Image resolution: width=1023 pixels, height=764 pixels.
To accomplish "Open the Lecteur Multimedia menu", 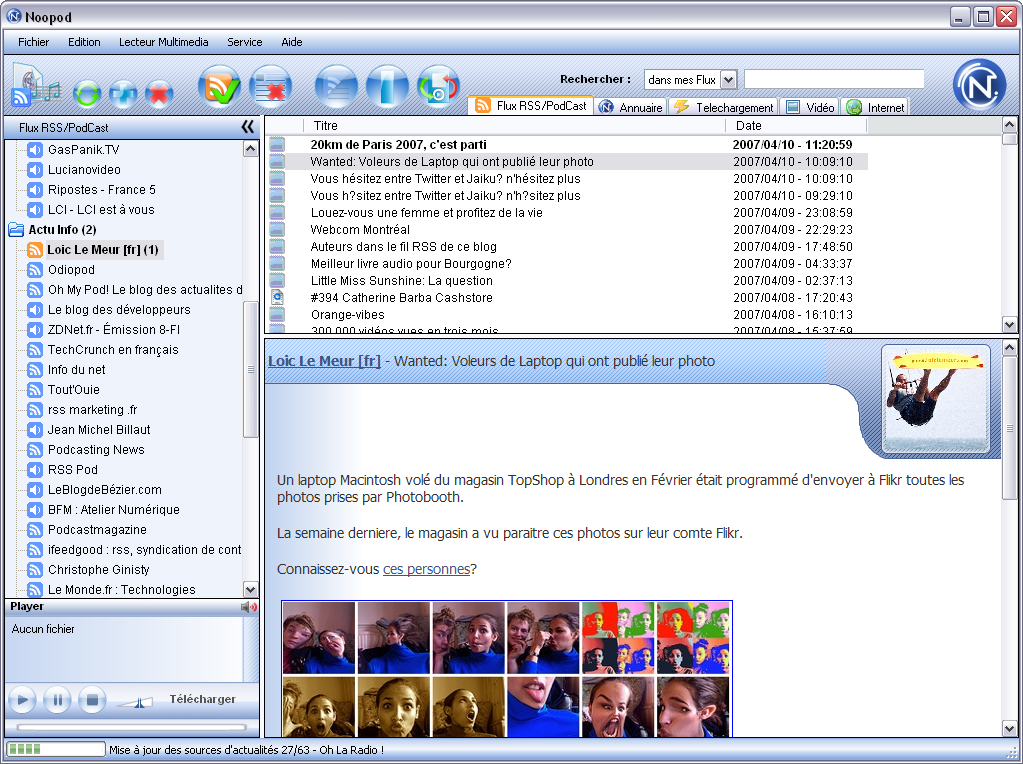I will click(164, 42).
